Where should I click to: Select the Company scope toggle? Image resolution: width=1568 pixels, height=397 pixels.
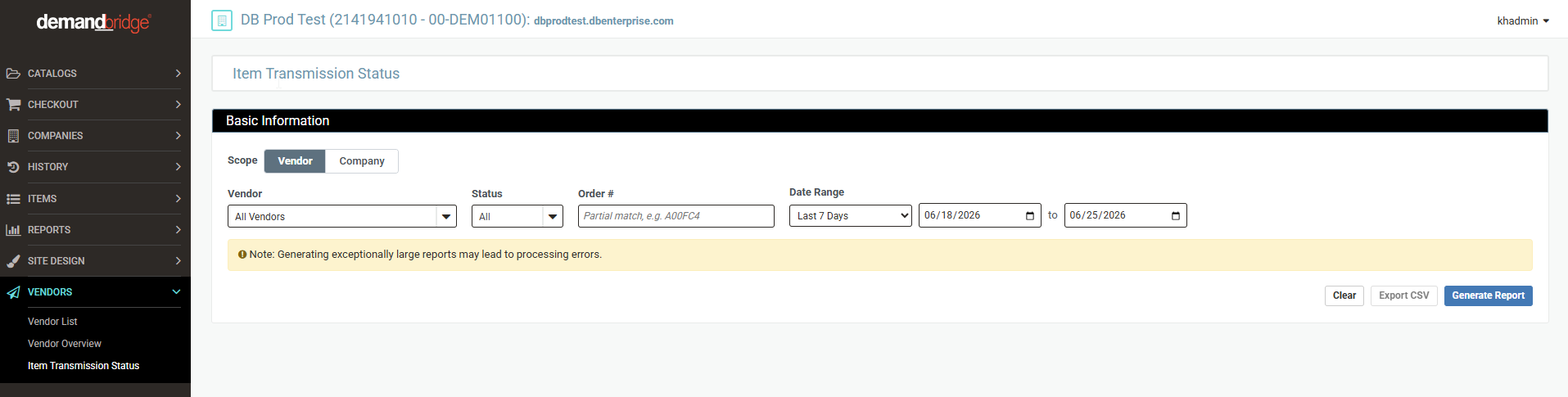[362, 161]
